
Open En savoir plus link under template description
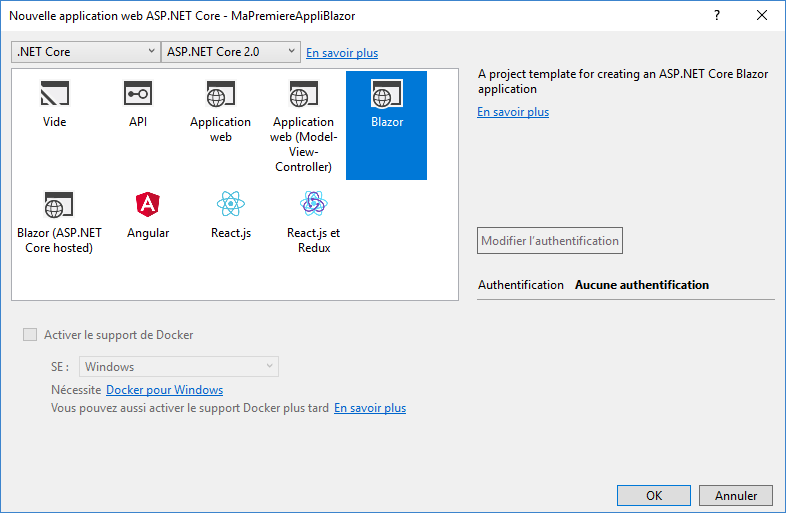pos(513,112)
